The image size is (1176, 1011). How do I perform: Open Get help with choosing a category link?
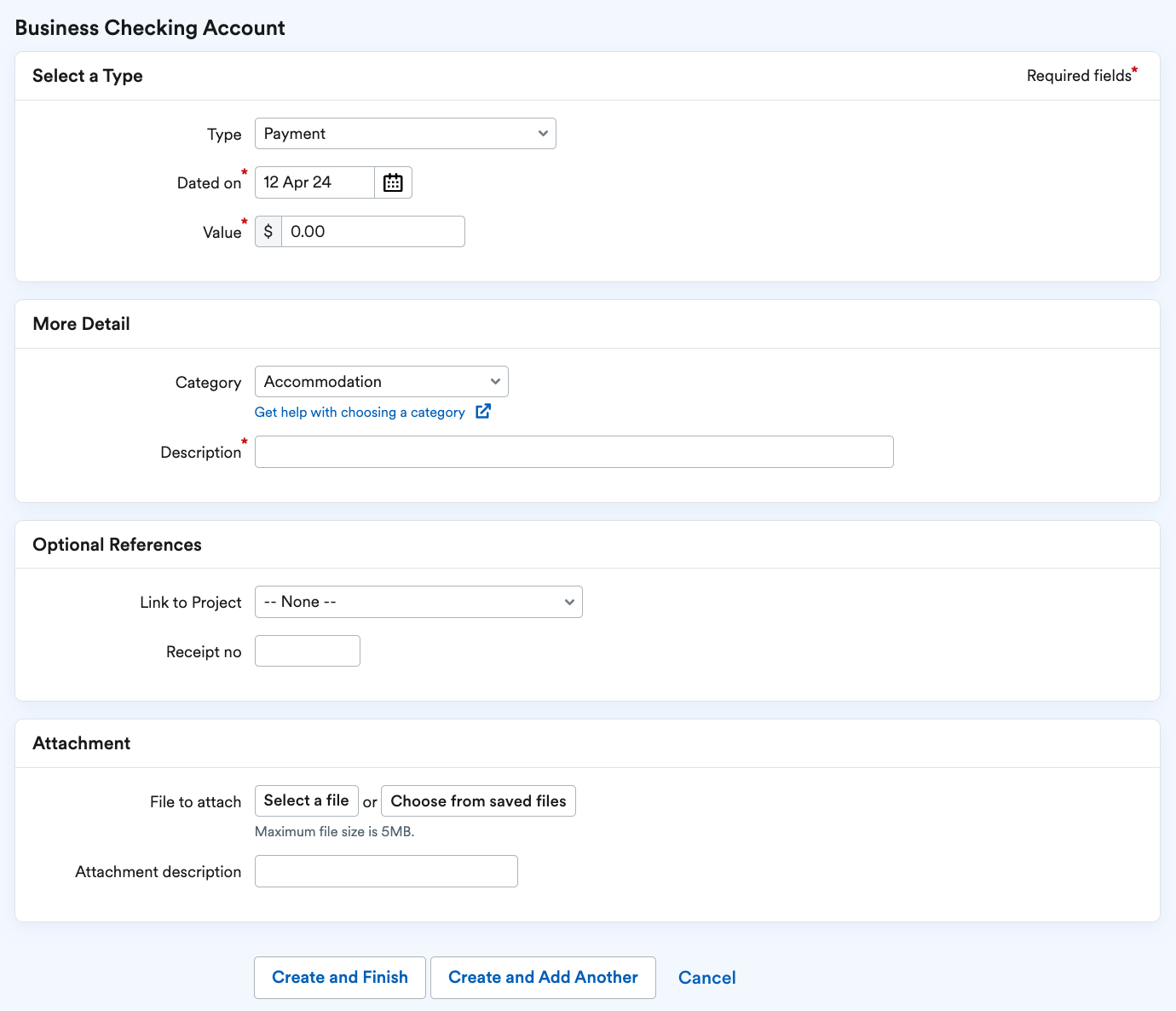point(360,413)
